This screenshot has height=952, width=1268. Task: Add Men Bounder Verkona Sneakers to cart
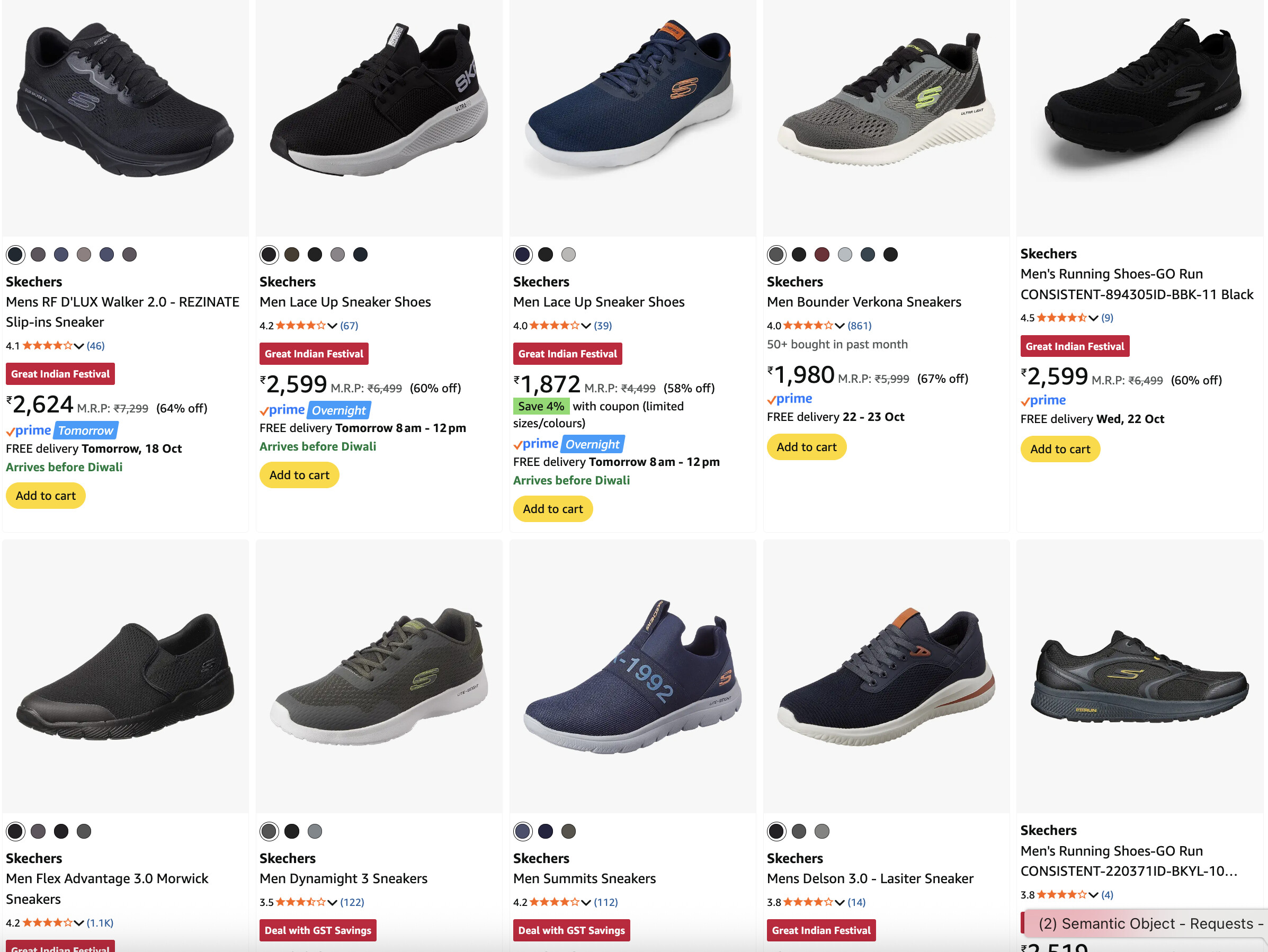pyautogui.click(x=806, y=447)
